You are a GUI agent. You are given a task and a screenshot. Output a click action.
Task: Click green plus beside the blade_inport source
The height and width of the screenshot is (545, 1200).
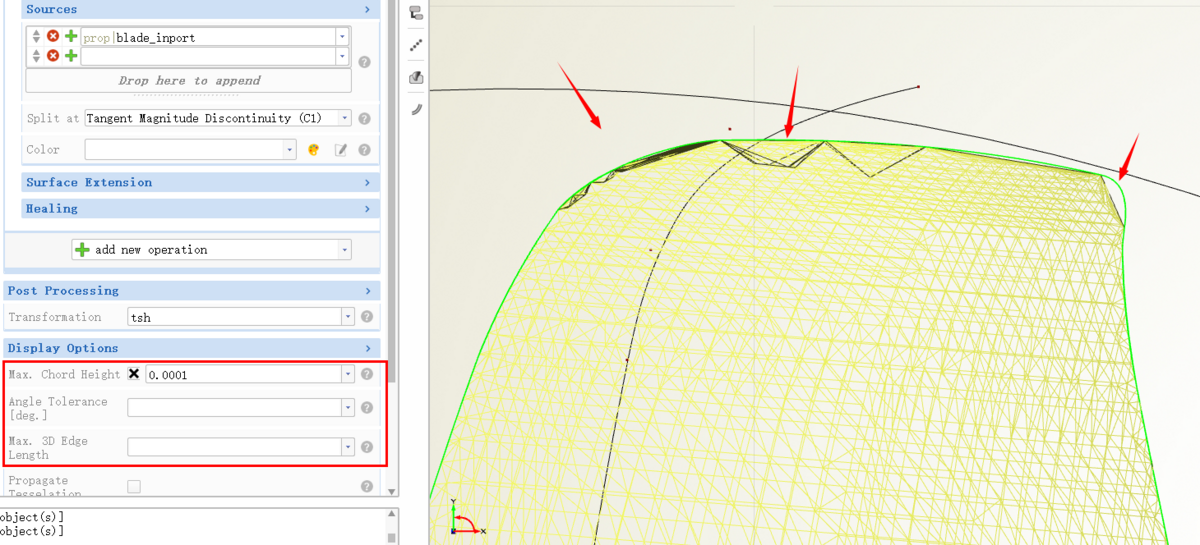pyautogui.click(x=71, y=37)
